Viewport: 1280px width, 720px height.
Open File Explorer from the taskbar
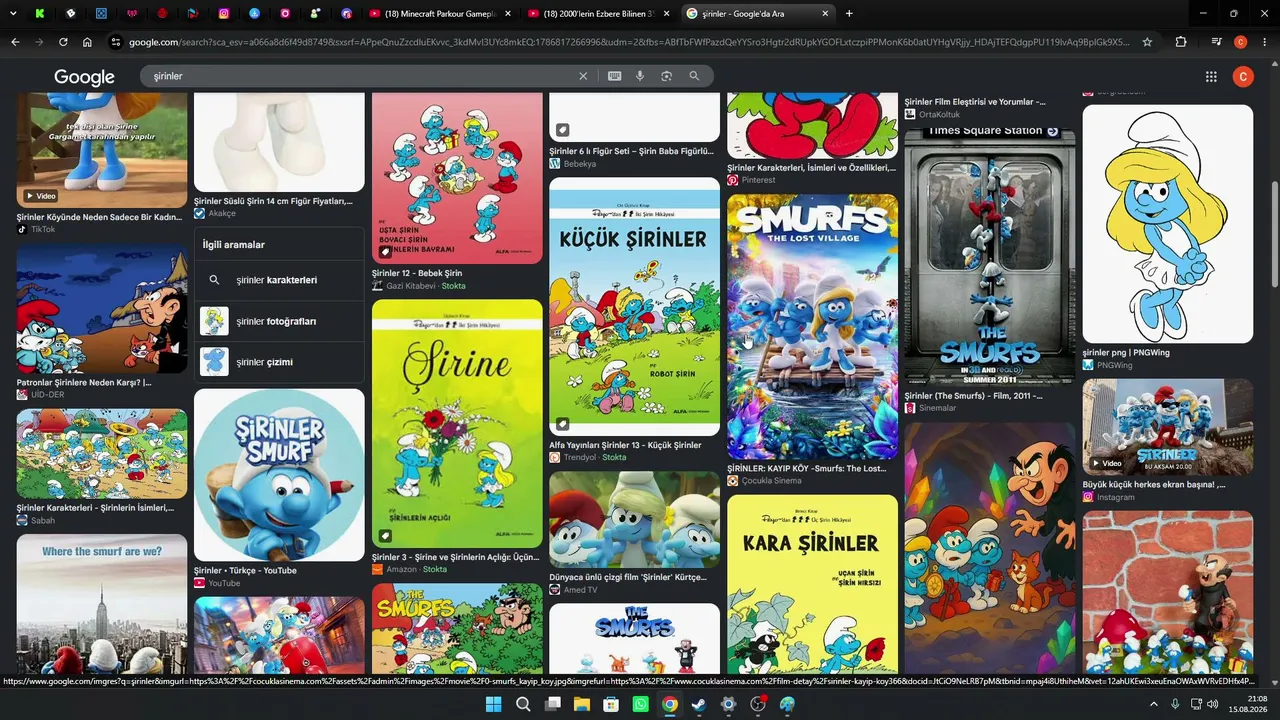(x=582, y=704)
